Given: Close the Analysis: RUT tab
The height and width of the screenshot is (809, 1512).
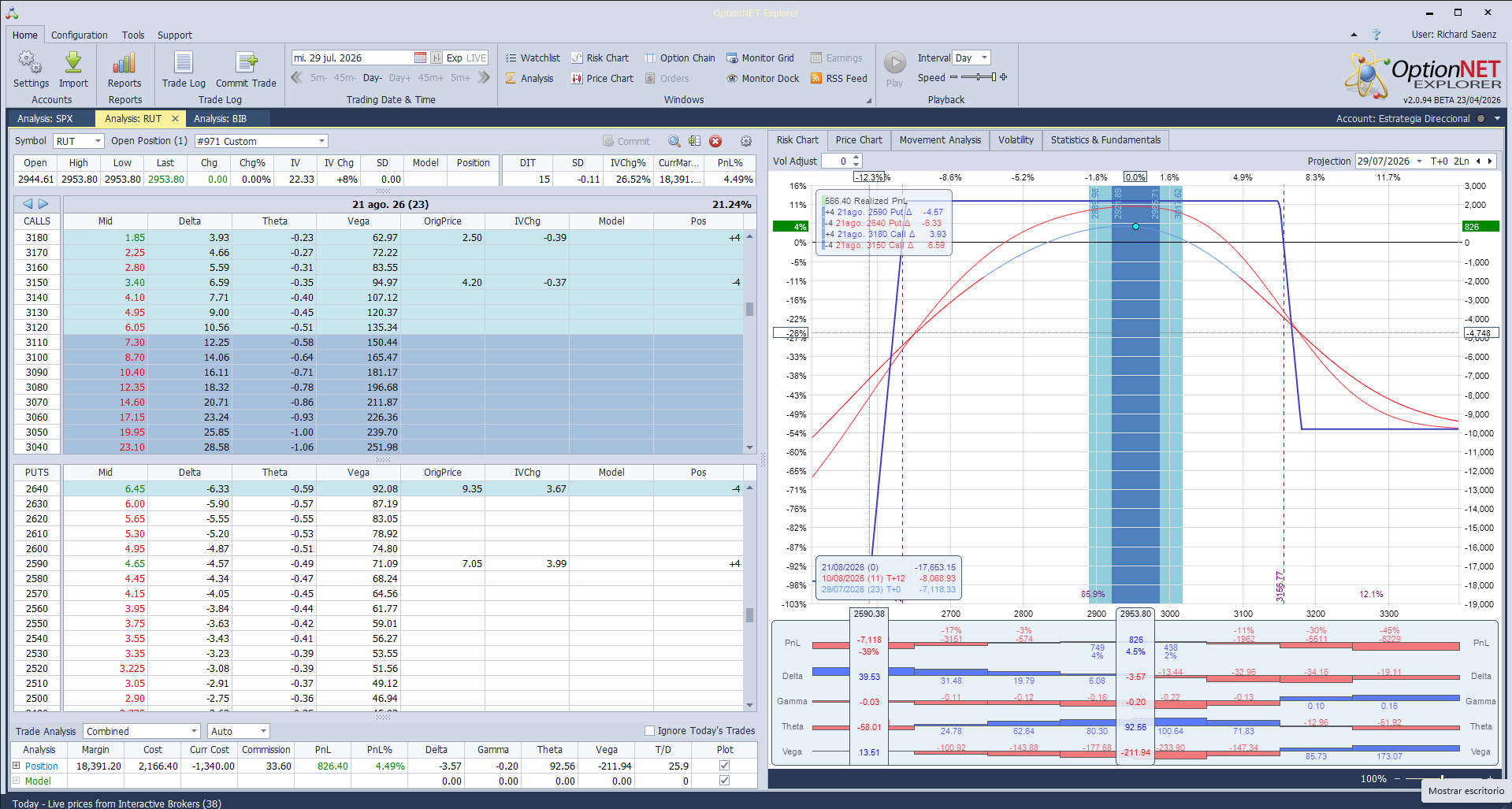Looking at the screenshot, I should (x=175, y=118).
